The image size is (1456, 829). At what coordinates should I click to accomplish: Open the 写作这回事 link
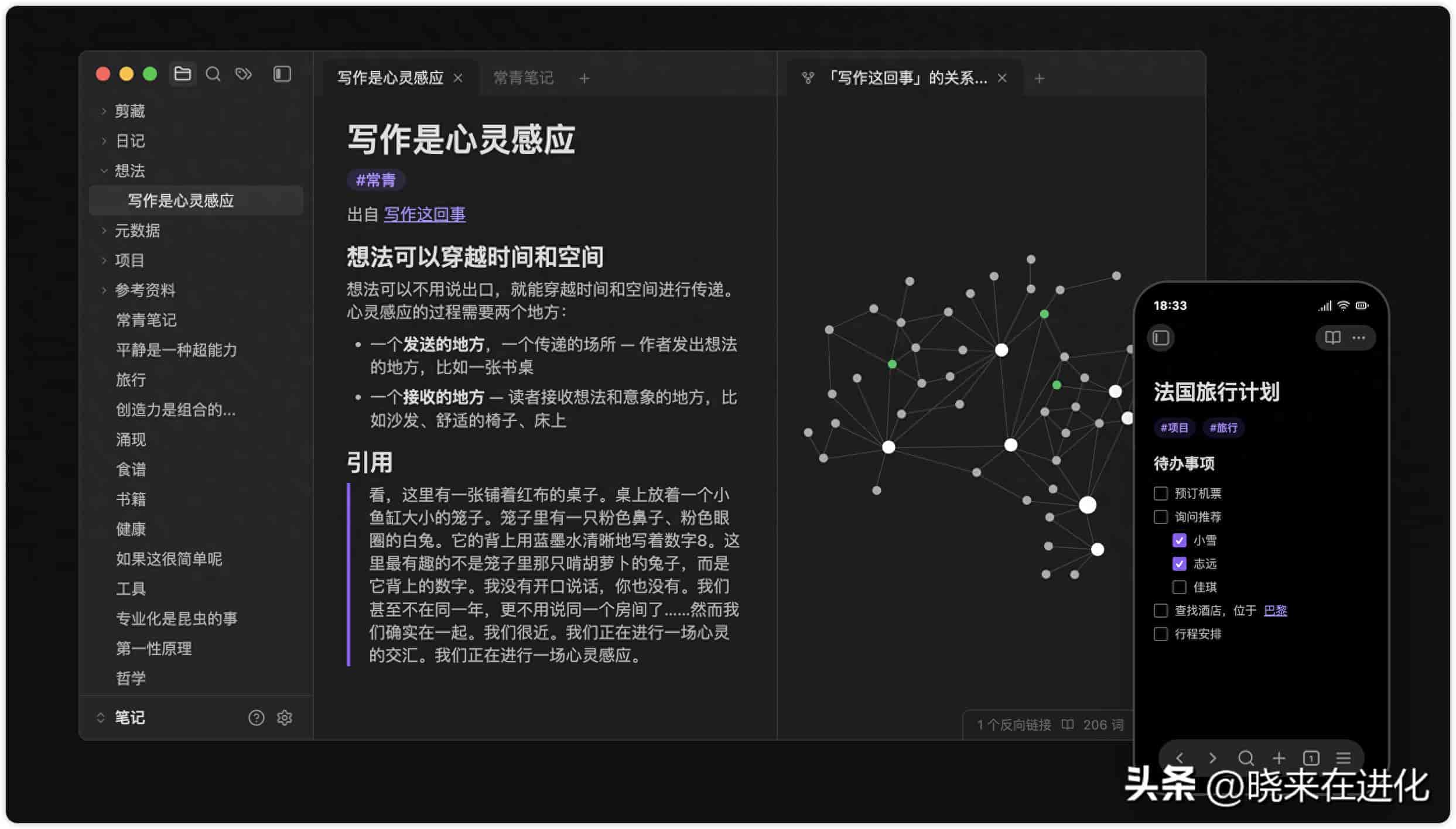point(425,214)
